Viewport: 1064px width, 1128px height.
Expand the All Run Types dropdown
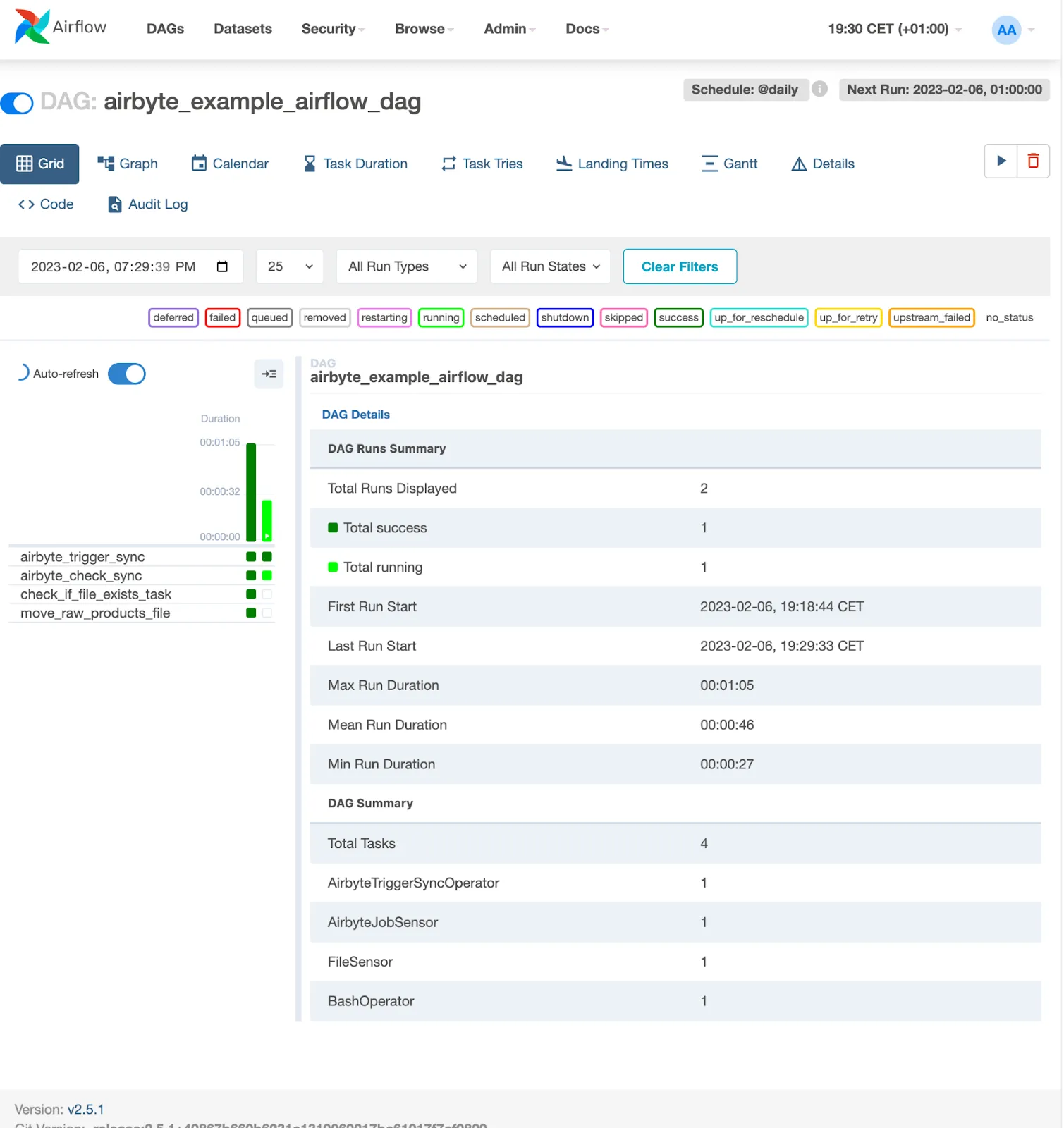(x=407, y=266)
